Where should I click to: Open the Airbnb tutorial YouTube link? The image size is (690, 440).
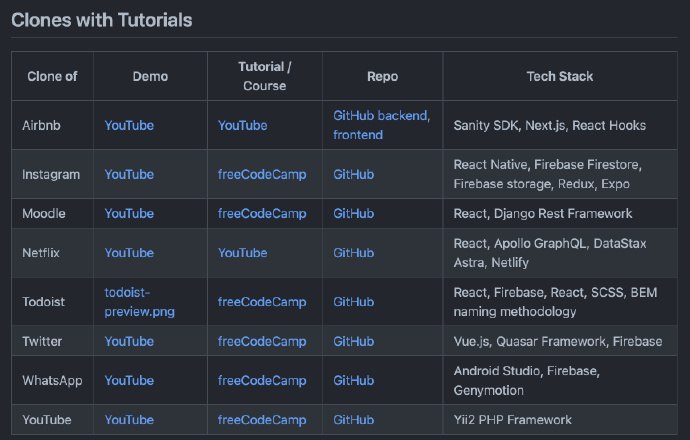242,125
